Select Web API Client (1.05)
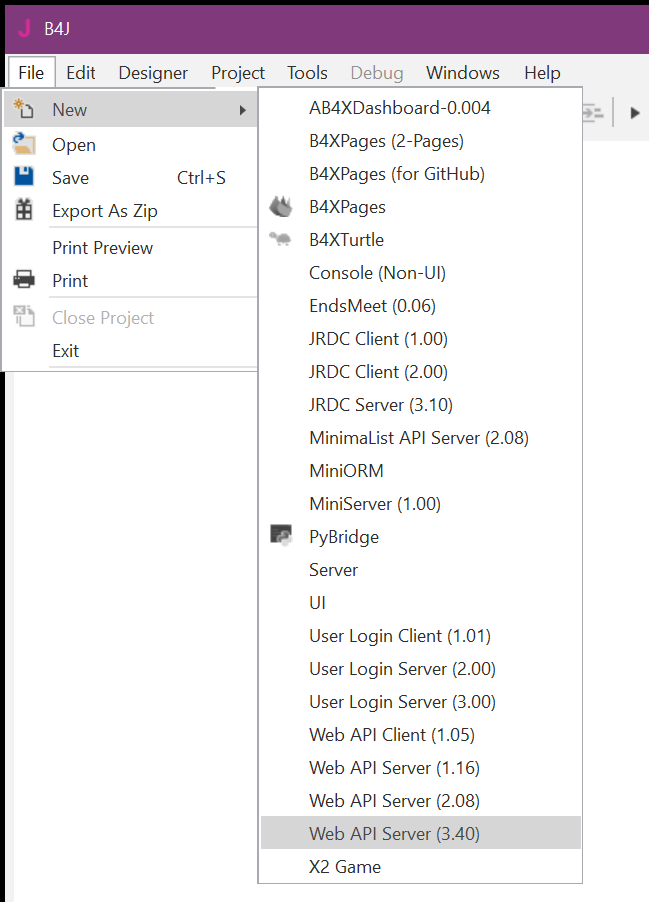 (421, 734)
